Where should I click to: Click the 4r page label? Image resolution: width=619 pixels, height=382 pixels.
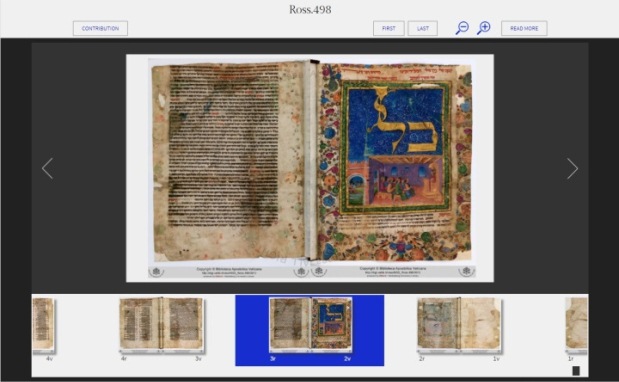(124, 359)
